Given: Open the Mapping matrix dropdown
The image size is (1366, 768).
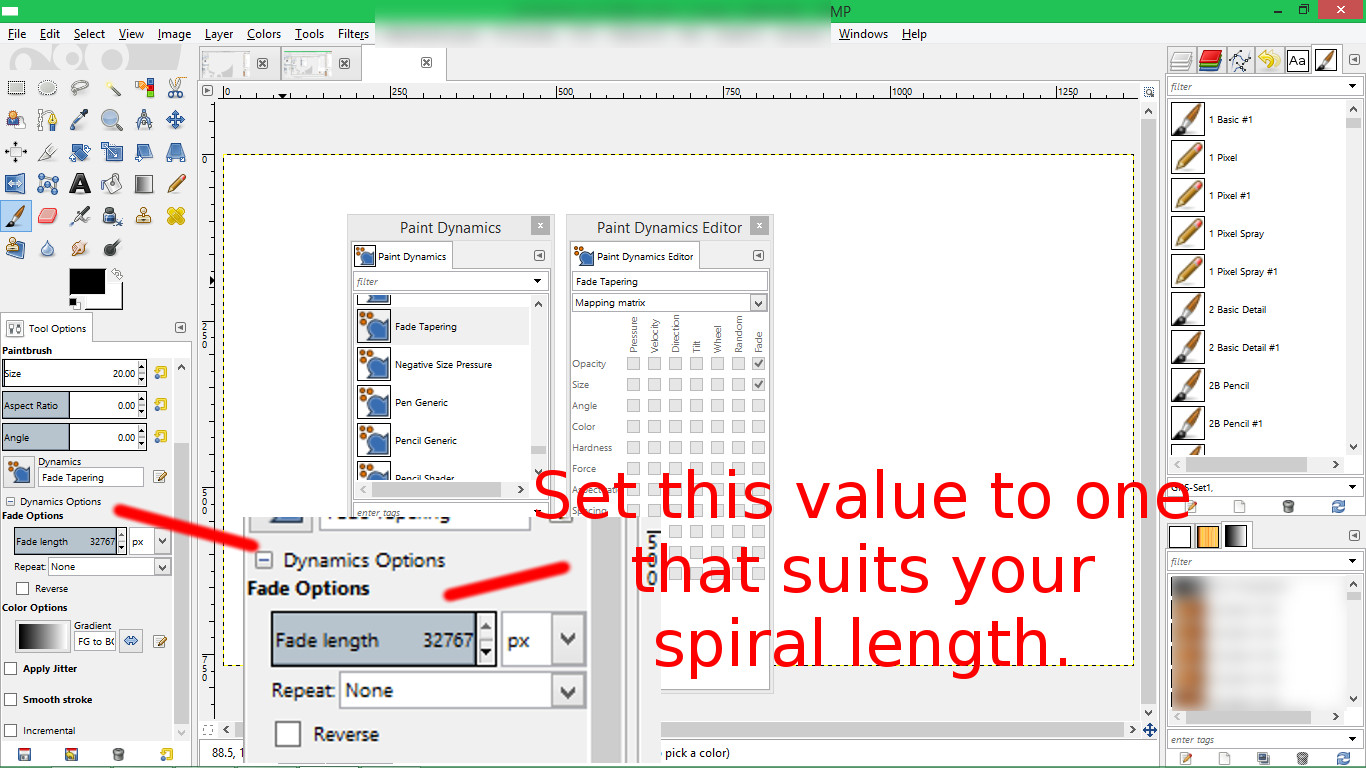Looking at the screenshot, I should [670, 303].
